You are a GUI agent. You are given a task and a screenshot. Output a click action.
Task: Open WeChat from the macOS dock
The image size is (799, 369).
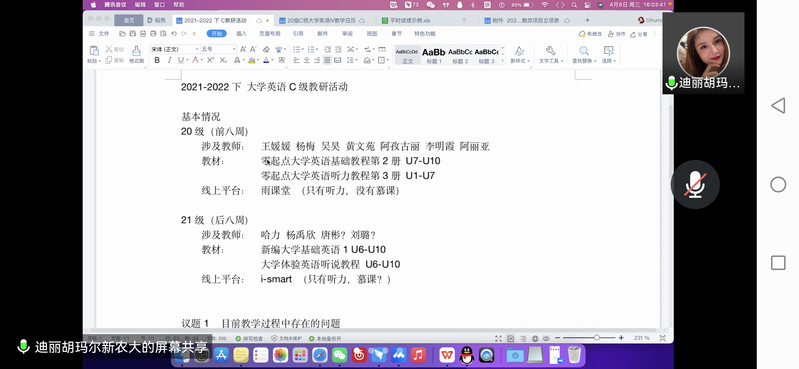(x=339, y=355)
